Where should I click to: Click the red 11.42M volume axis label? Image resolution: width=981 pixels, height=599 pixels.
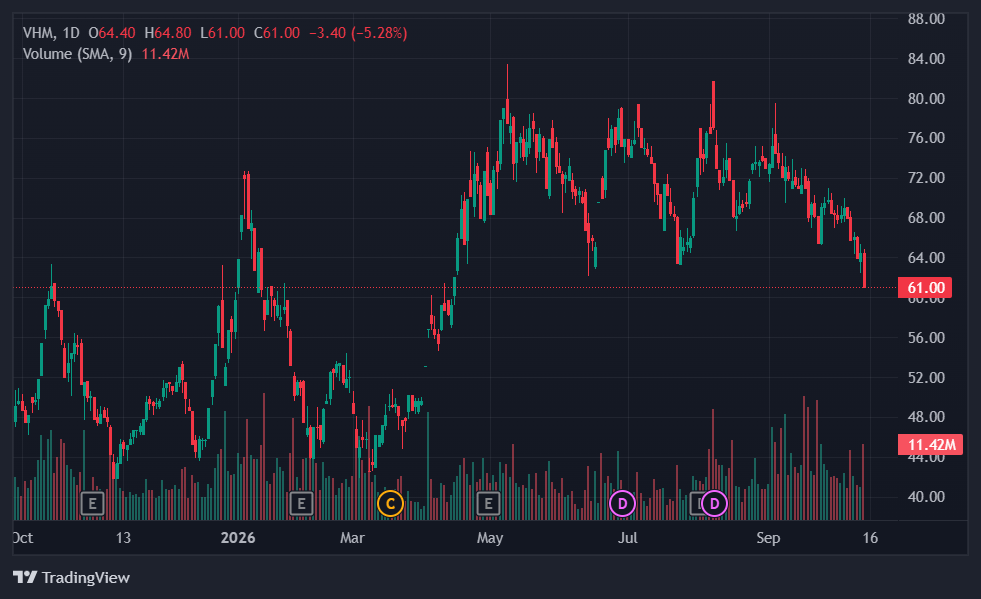click(x=930, y=444)
